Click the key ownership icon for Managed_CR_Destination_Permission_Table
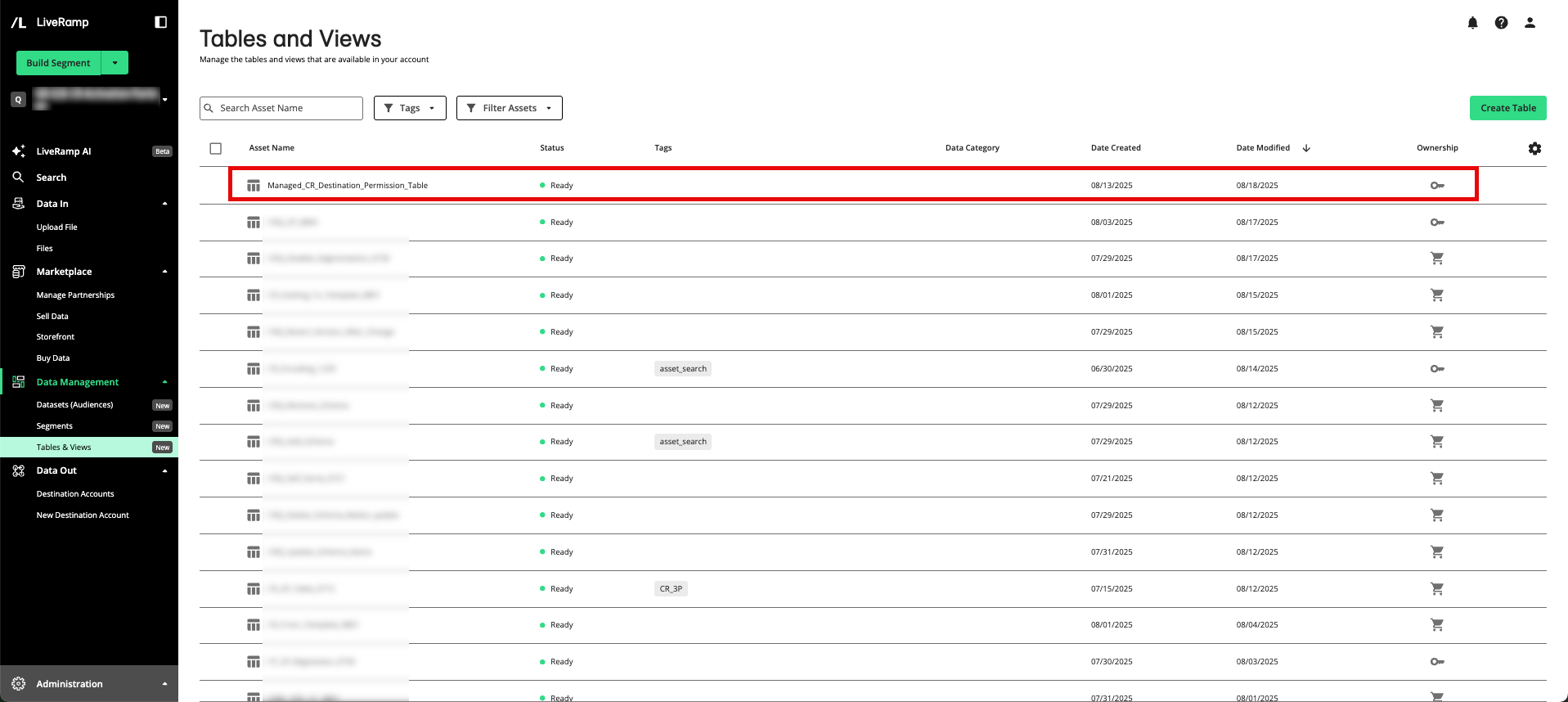The height and width of the screenshot is (702, 1568). coord(1437,186)
